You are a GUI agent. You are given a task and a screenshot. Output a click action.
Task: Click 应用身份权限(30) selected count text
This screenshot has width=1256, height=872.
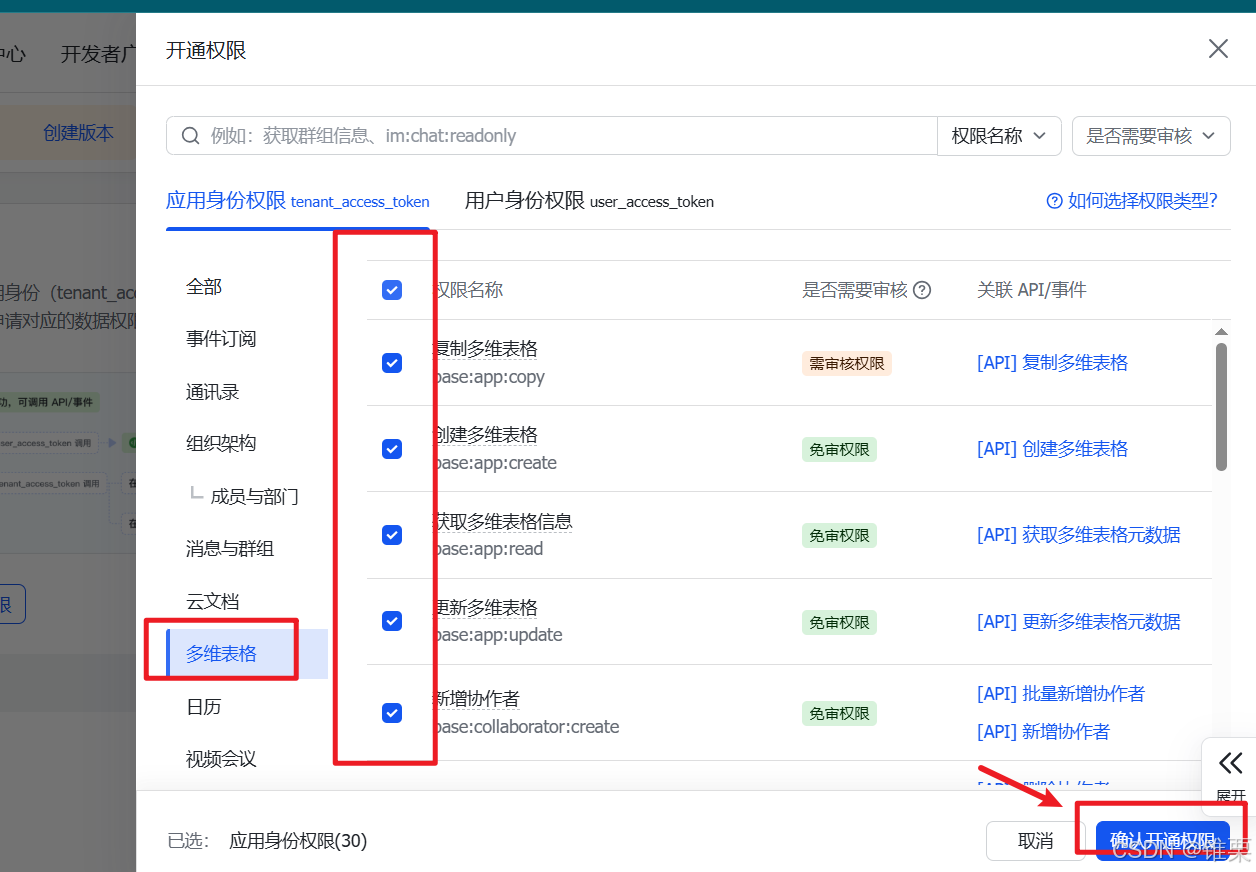[x=299, y=841]
